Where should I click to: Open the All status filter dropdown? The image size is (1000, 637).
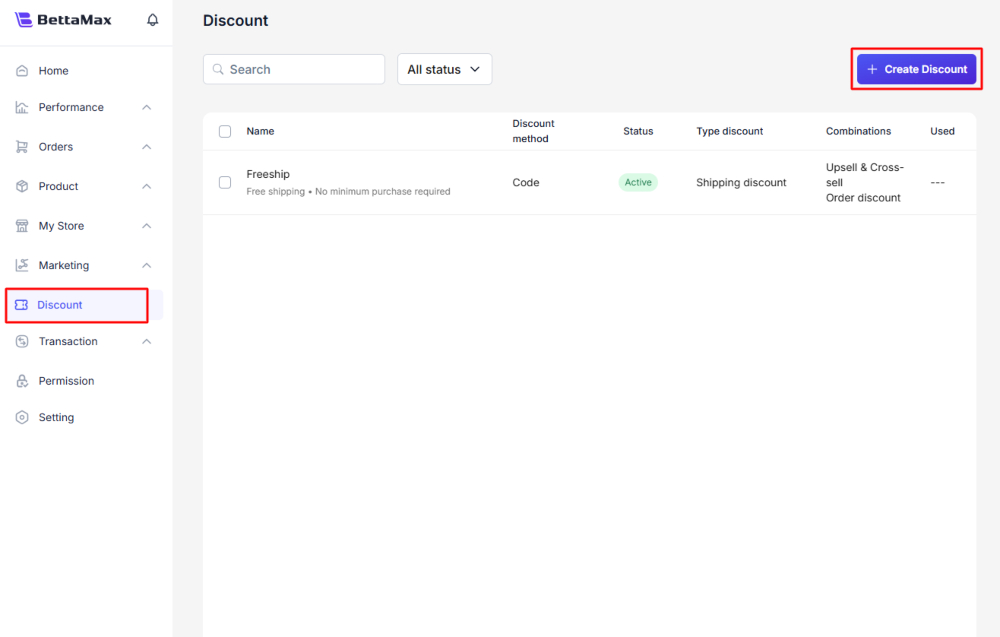click(x=444, y=69)
